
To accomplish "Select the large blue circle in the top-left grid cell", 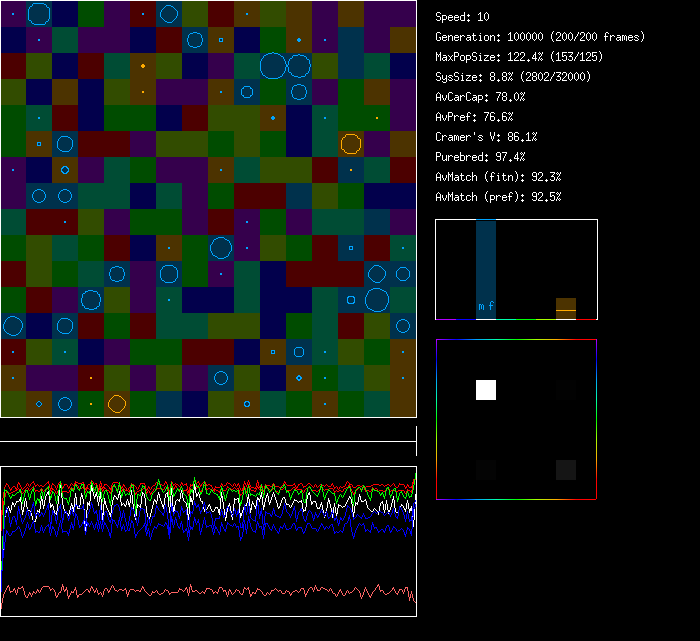I will coord(38,13).
